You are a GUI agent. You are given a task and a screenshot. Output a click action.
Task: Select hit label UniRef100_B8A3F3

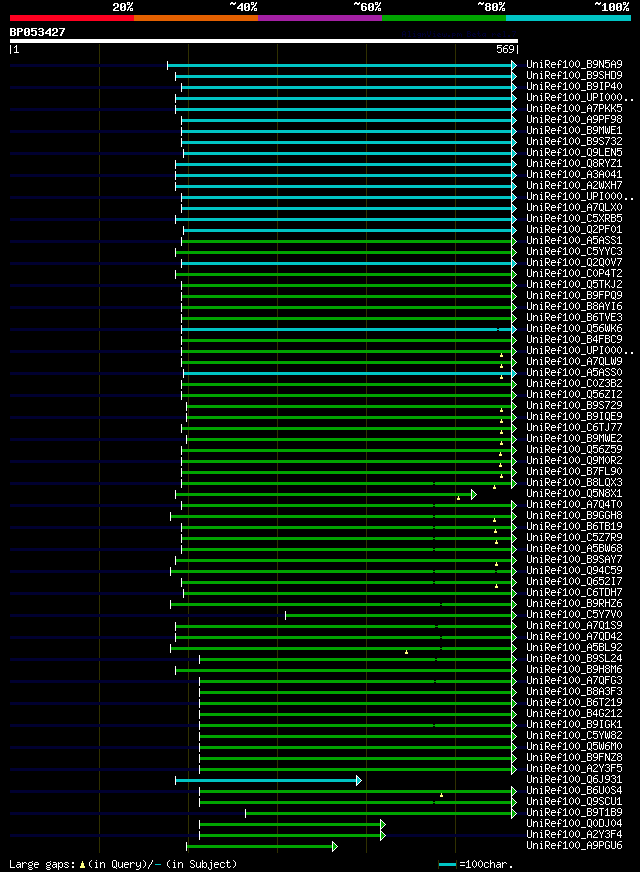point(574,692)
